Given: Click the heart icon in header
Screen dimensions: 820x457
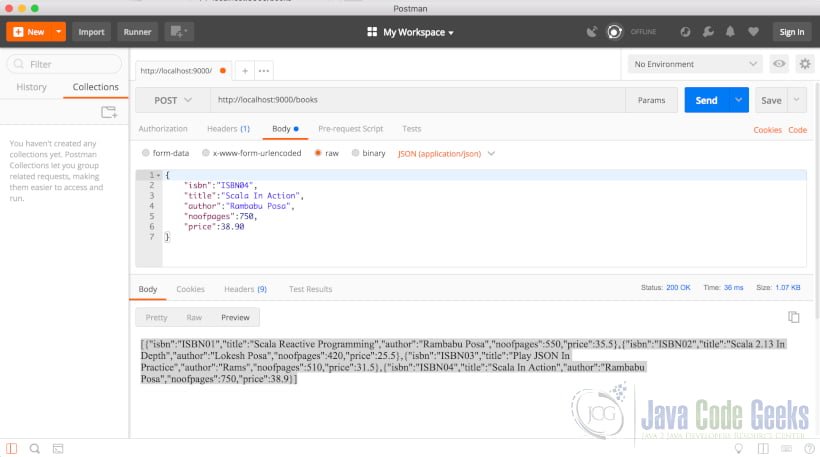Looking at the screenshot, I should (753, 32).
